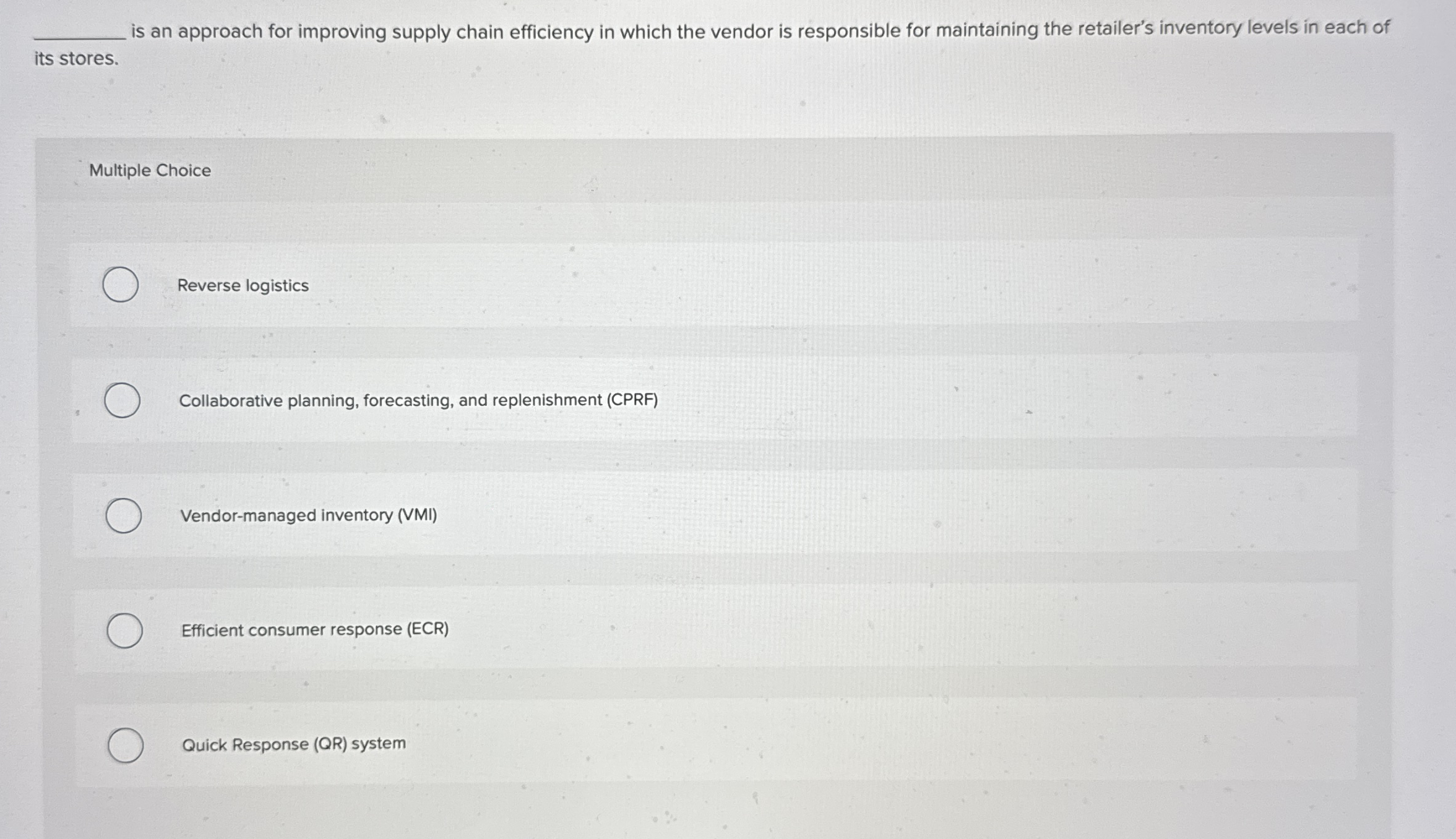Click the Vendor-managed inventory (VMI) answer text
Image resolution: width=1456 pixels, height=839 pixels.
point(309,515)
